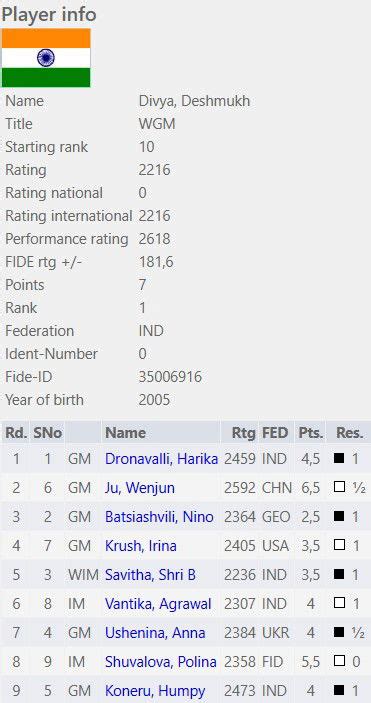Click the black piece icon in round 7
The width and height of the screenshot is (371, 703).
click(339, 632)
